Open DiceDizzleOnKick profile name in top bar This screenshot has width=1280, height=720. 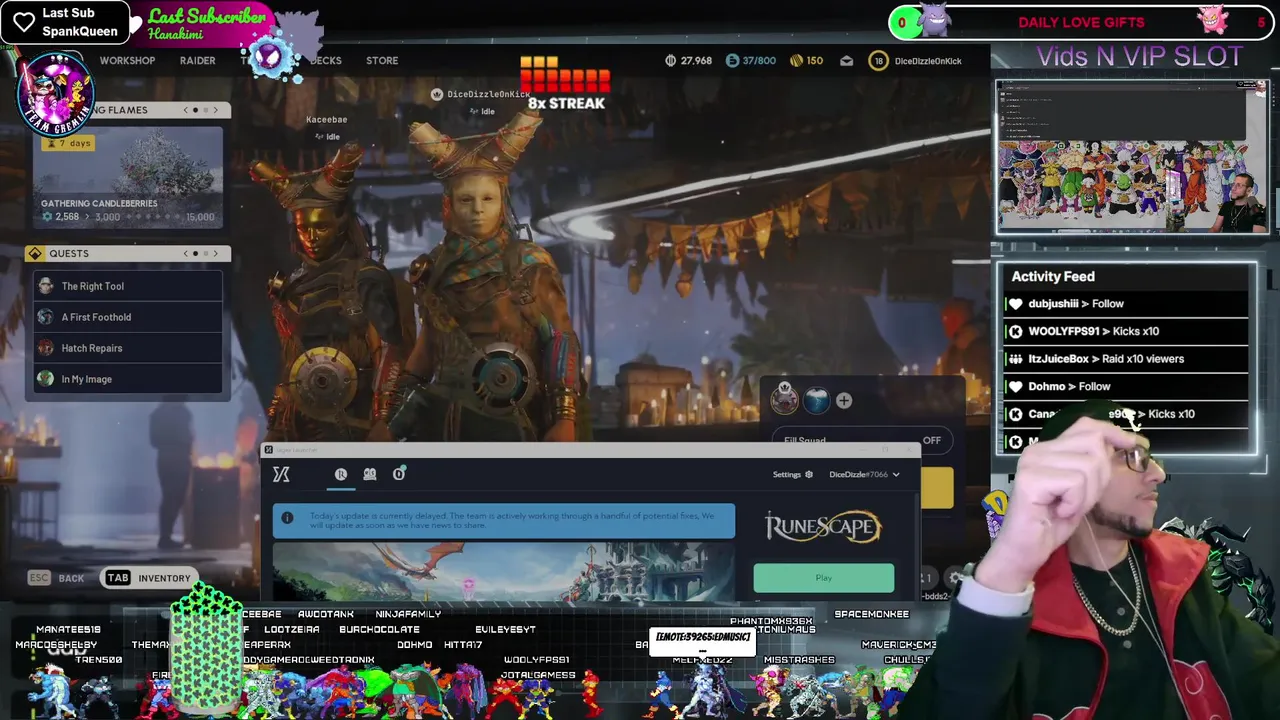click(928, 61)
